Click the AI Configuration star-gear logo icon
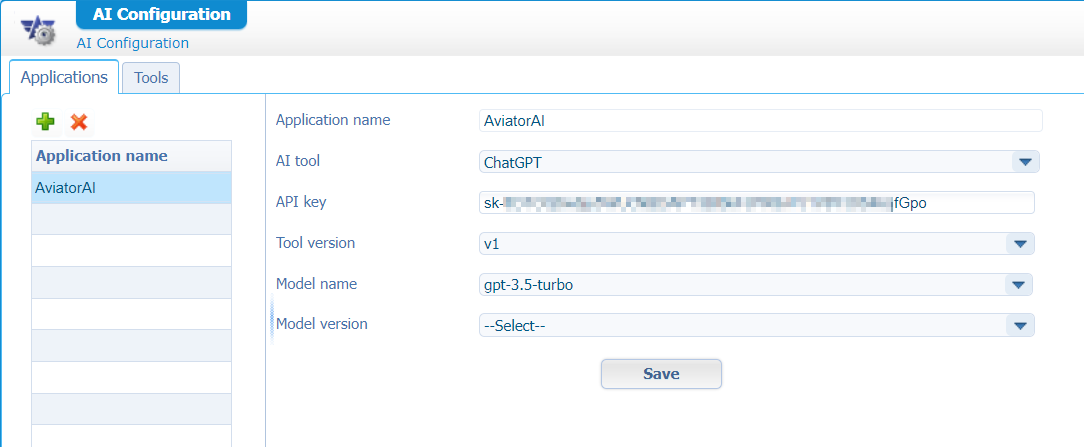The image size is (1084, 447). 38,30
